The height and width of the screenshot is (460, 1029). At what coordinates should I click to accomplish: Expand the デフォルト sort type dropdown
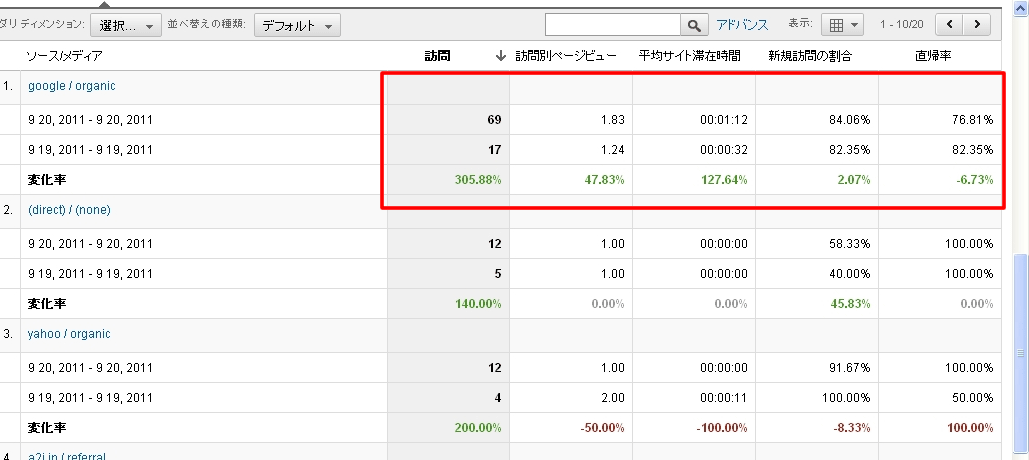click(x=297, y=25)
